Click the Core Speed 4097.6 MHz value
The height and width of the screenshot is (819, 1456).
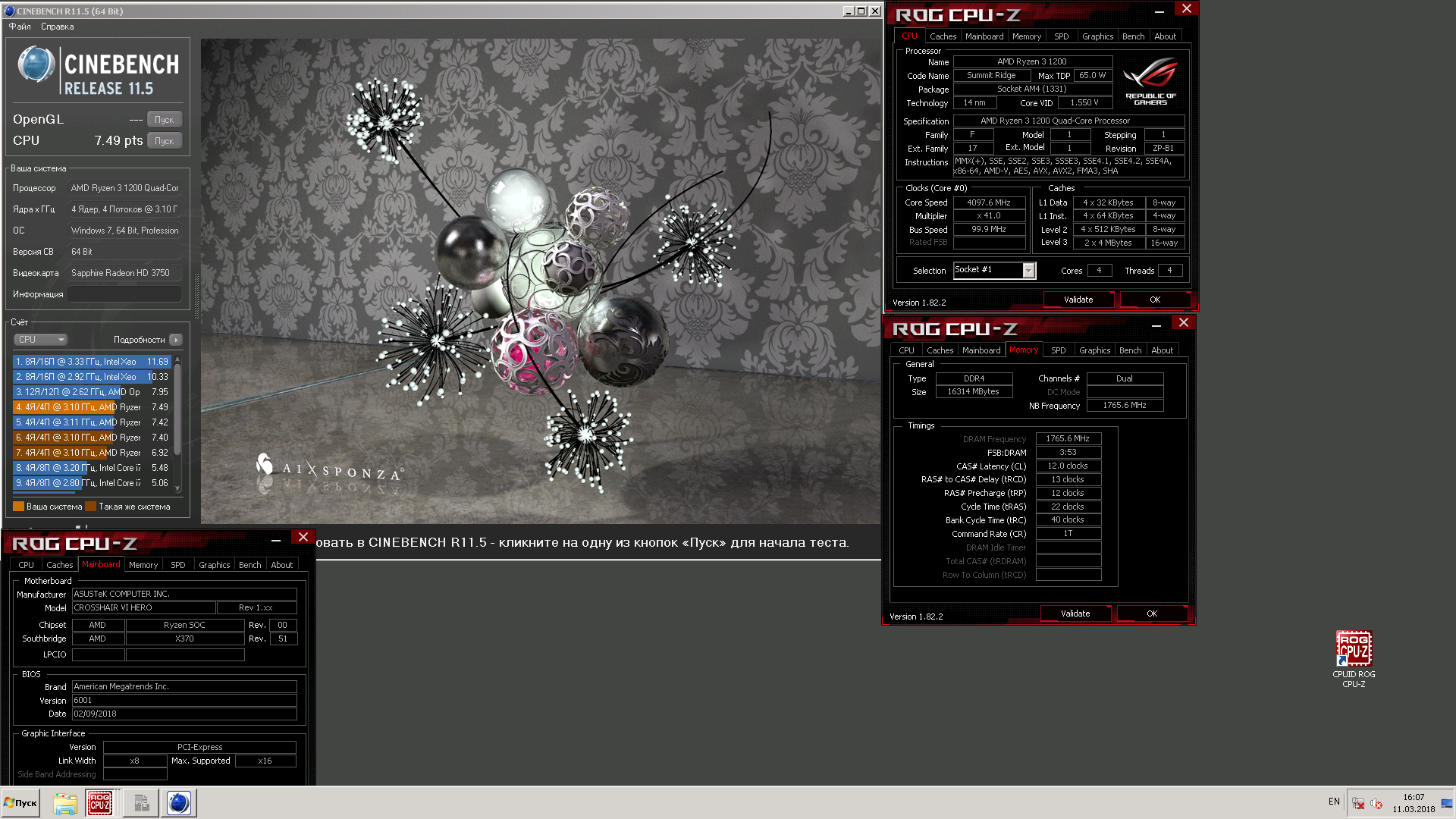tap(989, 202)
